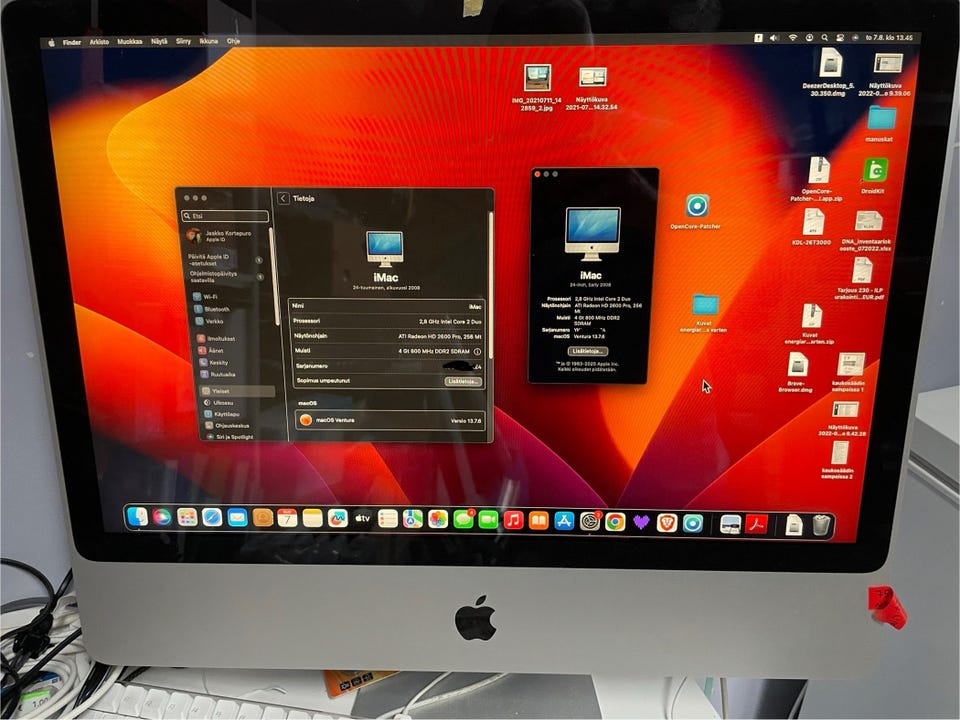Click the menu bar date and time
This screenshot has height=720, width=960.
pos(889,38)
